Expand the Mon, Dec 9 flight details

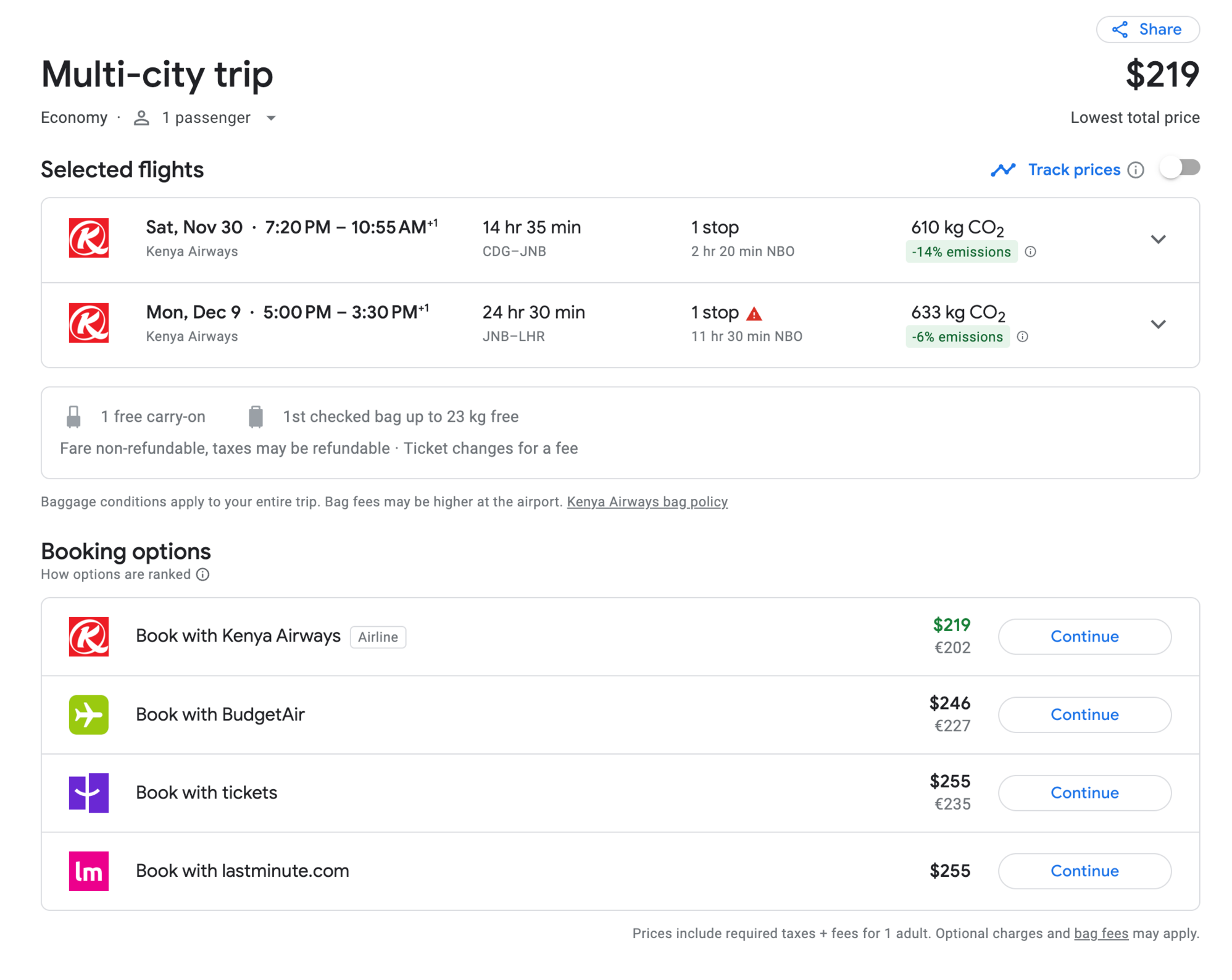pyautogui.click(x=1158, y=324)
